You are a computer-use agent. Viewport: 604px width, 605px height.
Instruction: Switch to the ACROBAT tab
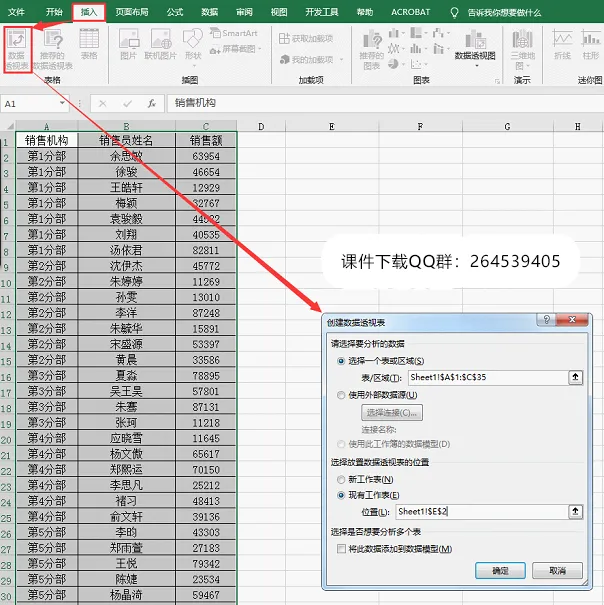[410, 12]
